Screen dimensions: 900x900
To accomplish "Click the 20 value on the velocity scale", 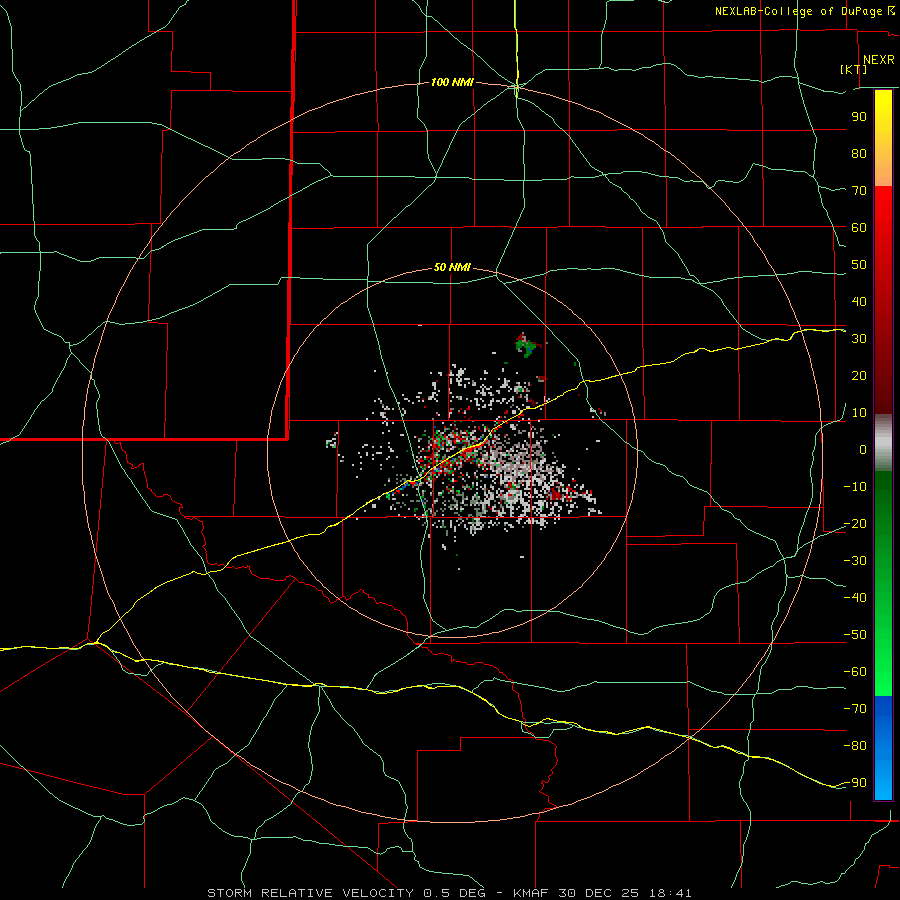I will coord(859,375).
